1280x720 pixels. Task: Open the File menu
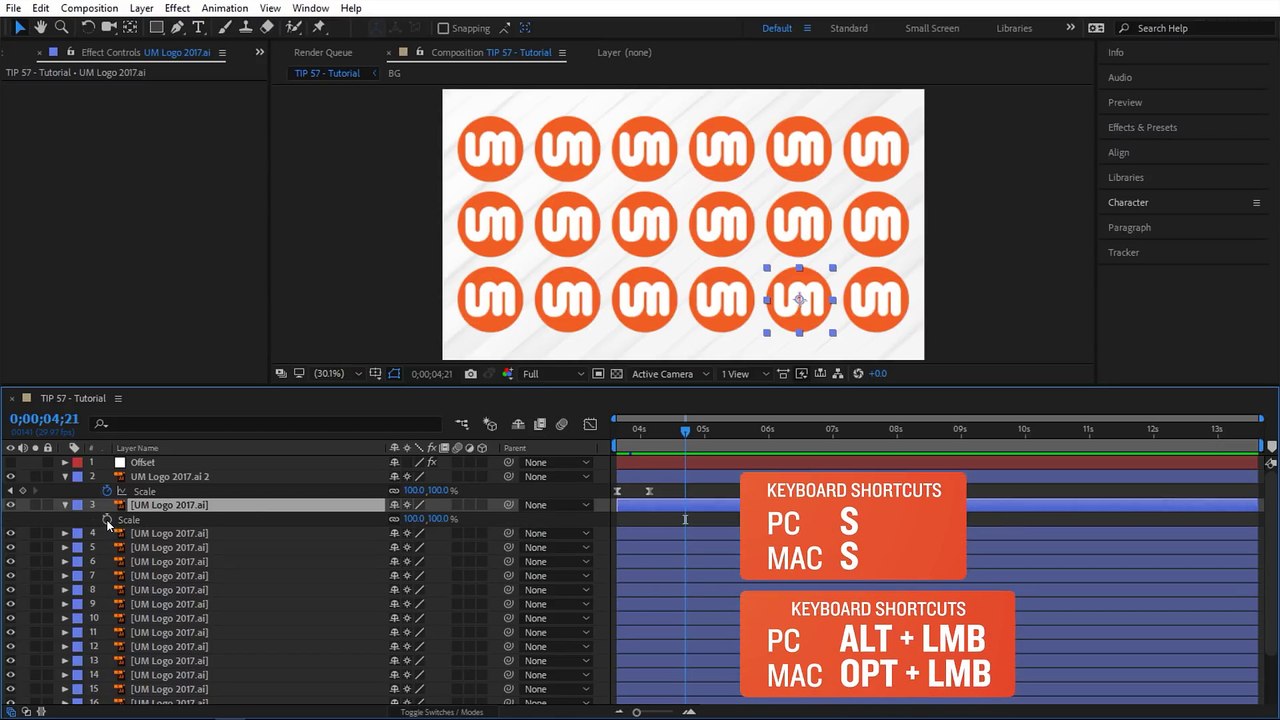click(x=13, y=8)
